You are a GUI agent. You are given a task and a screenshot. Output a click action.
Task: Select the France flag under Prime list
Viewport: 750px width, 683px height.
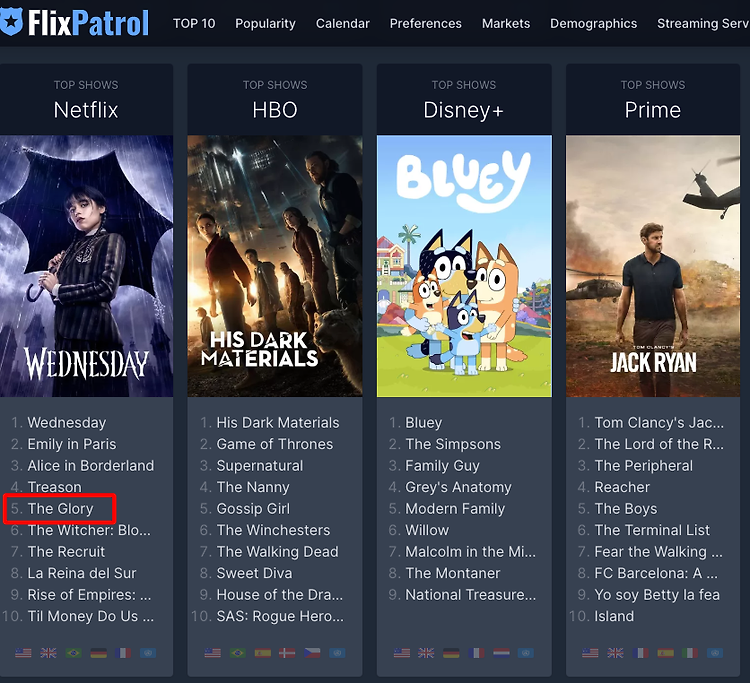(640, 653)
